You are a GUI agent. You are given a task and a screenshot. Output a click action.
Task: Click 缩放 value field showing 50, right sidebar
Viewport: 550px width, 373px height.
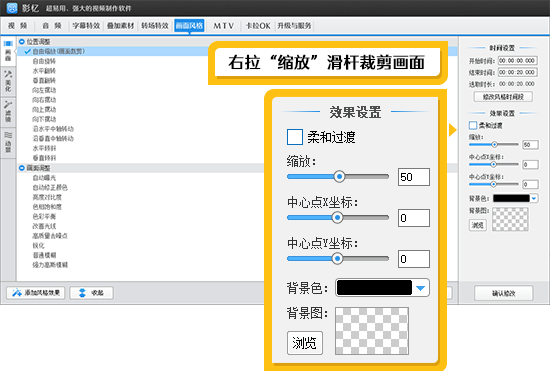click(x=530, y=145)
